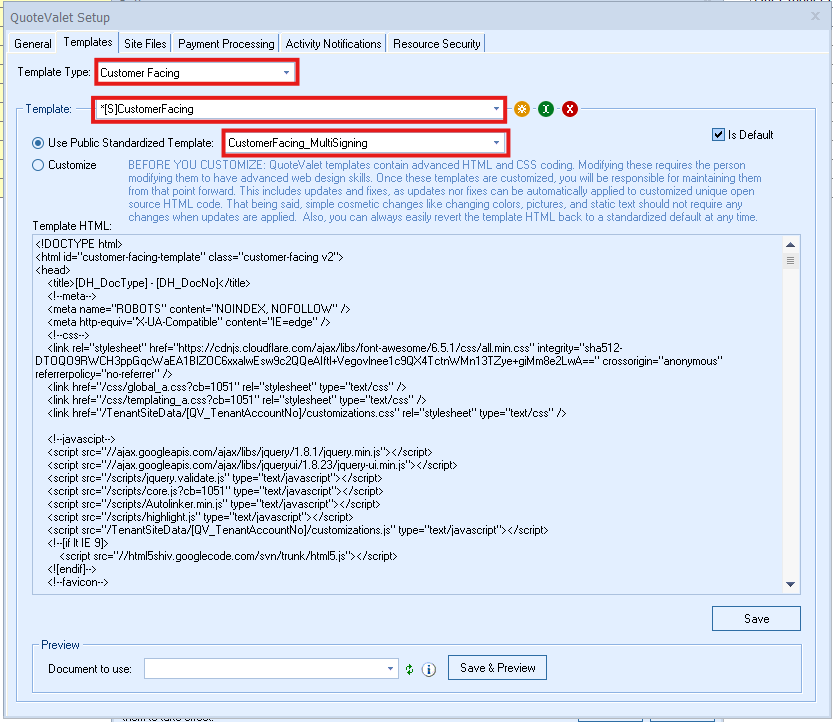The image size is (833, 722).
Task: Click the core.js script line
Action: point(215,491)
